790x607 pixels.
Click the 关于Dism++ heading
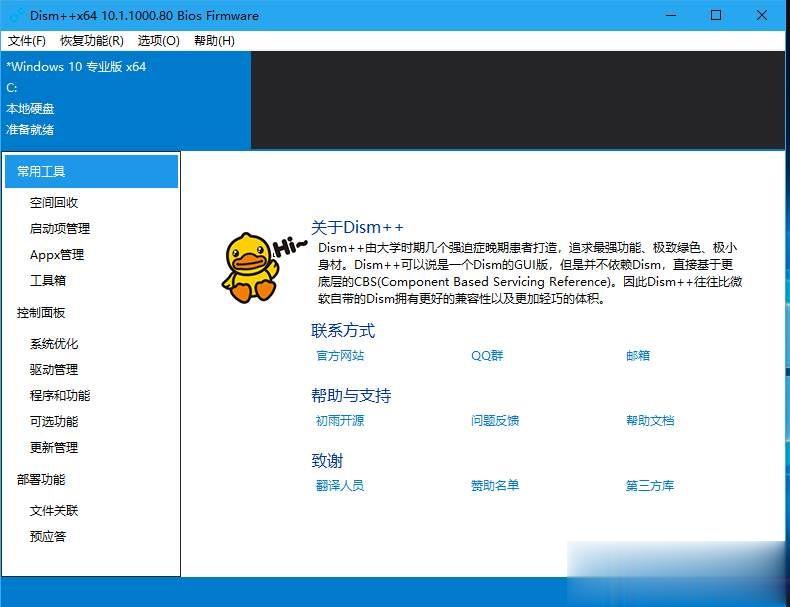coord(357,228)
